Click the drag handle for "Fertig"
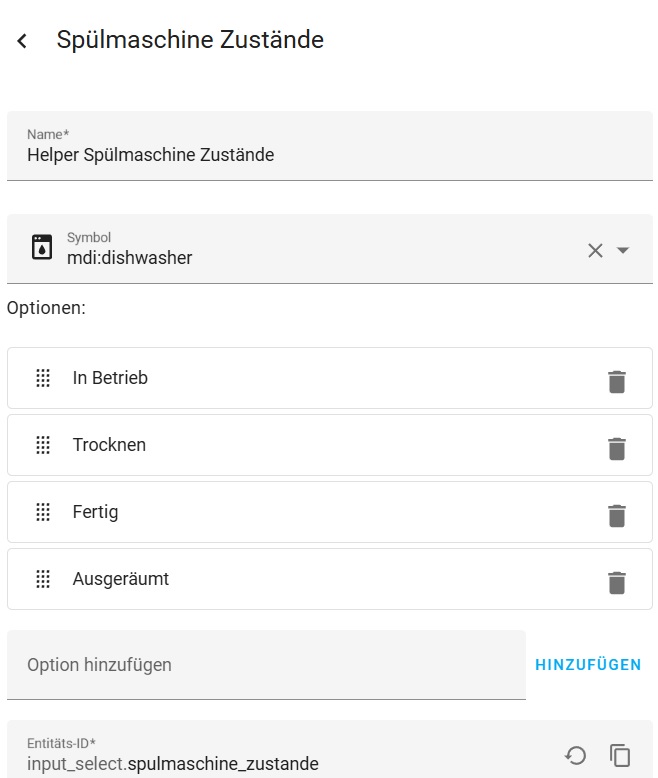The width and height of the screenshot is (658, 778). pos(43,512)
